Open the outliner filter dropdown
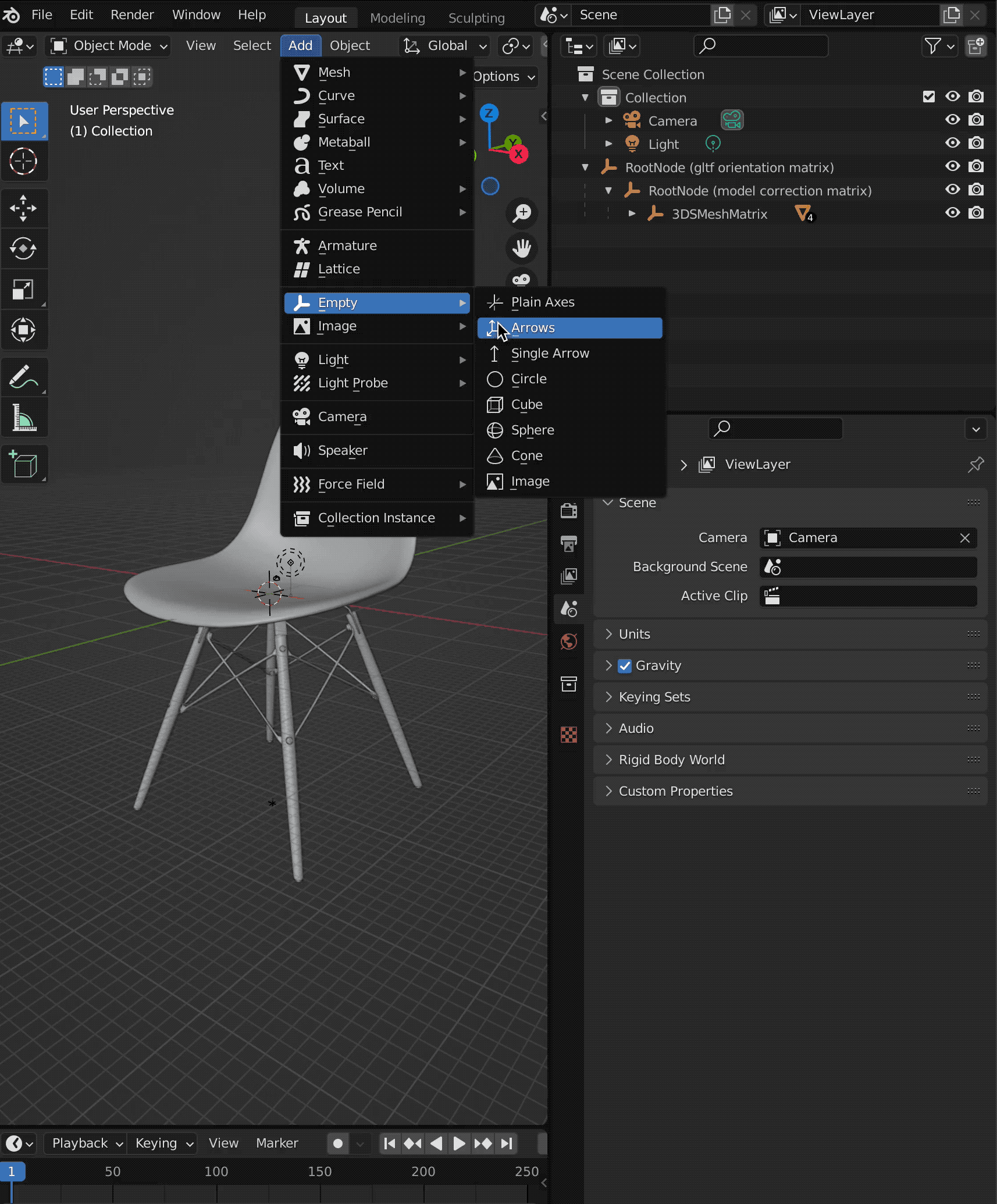 (939, 45)
